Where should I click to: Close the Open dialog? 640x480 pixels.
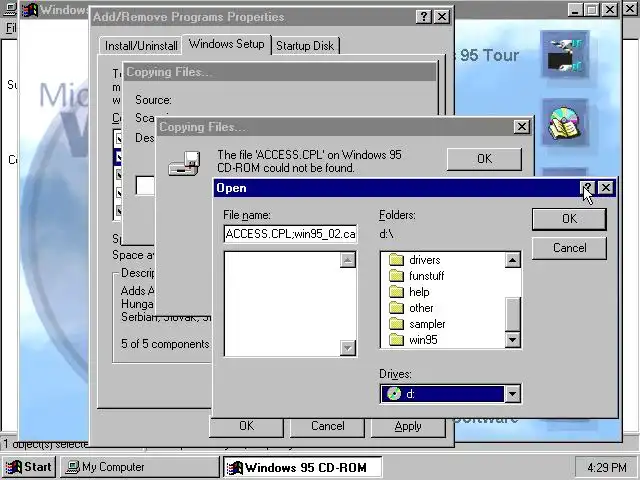point(606,188)
